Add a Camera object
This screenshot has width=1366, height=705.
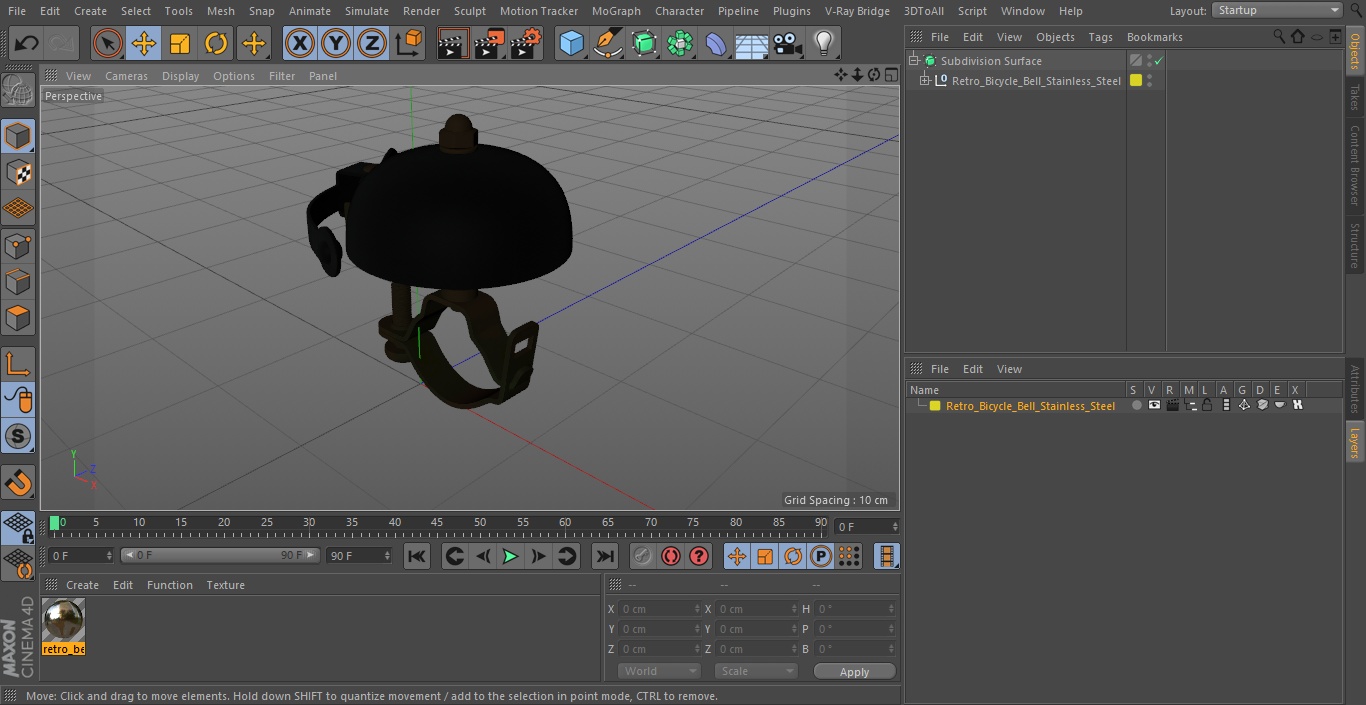point(788,43)
